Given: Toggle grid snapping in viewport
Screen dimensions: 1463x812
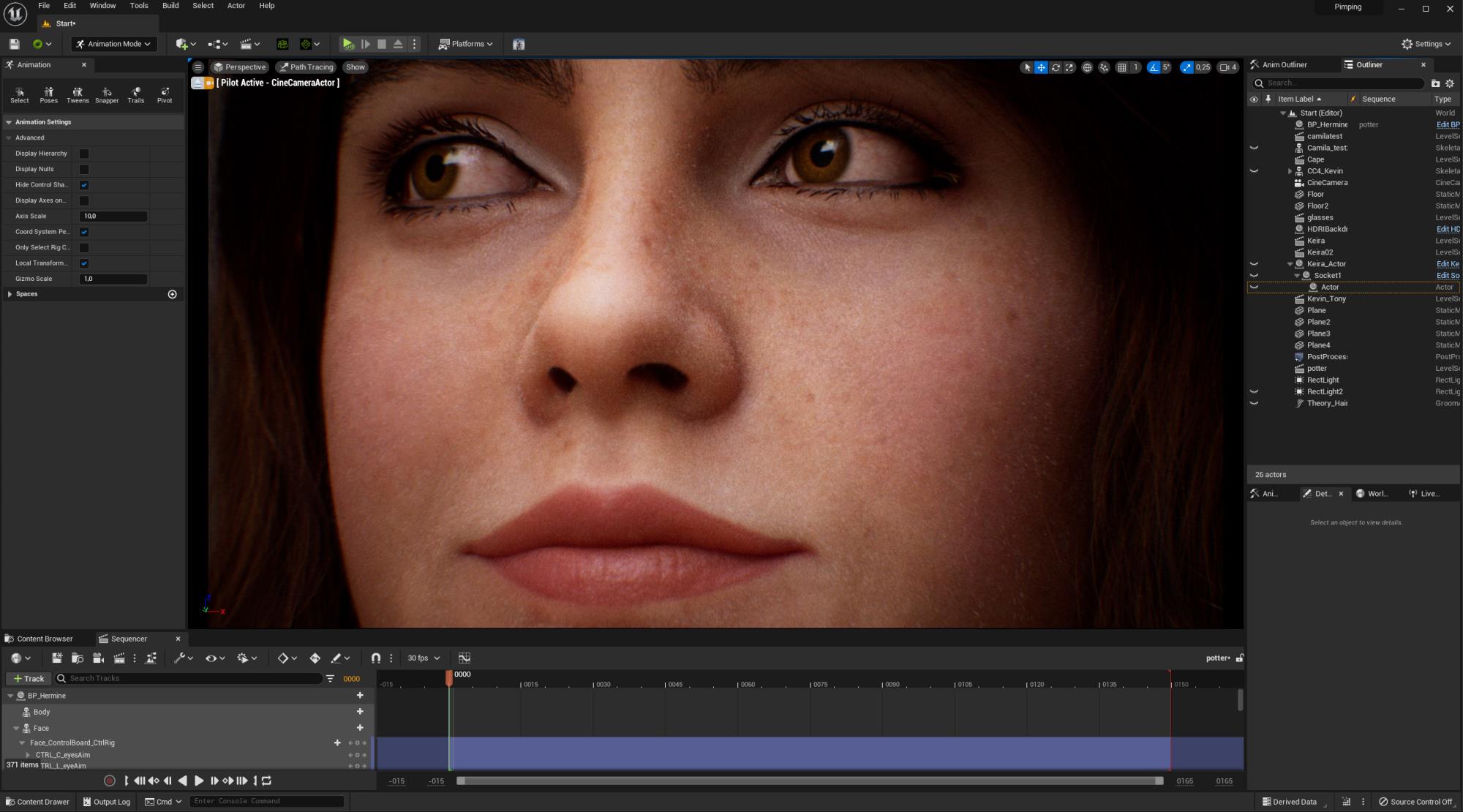Looking at the screenshot, I should 1122,67.
